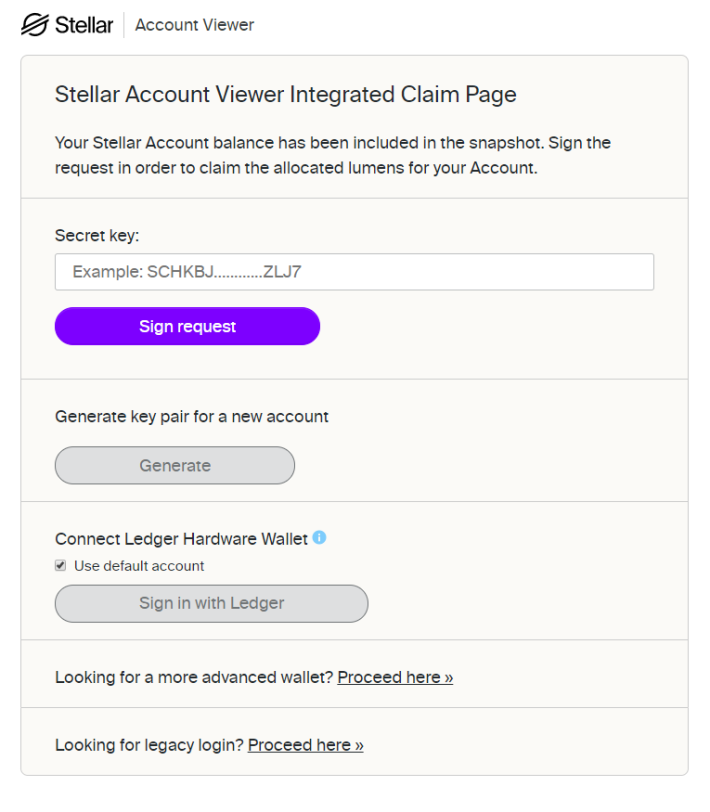The image size is (710, 812).
Task: Click 'Looking for legacy login?' text
Action: [149, 745]
